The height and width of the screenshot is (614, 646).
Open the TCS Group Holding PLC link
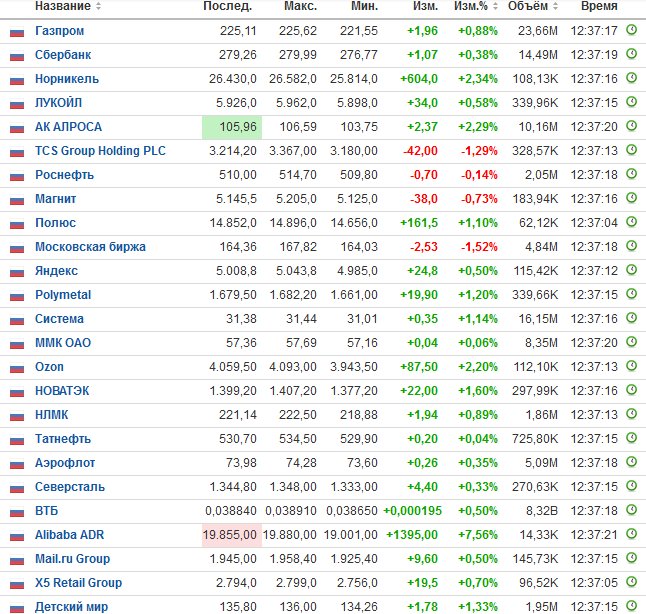point(100,151)
